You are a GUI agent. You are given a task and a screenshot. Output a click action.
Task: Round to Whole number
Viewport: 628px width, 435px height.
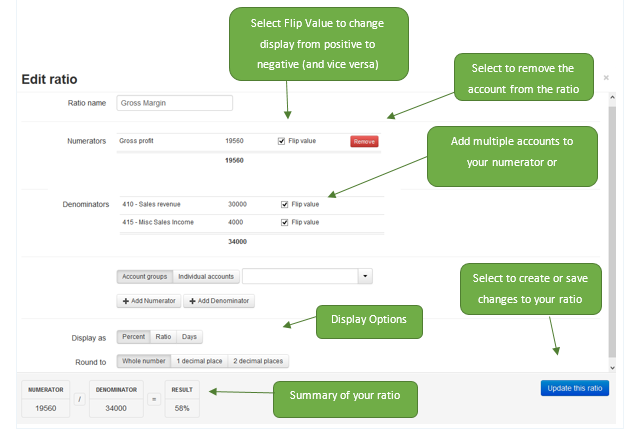coord(143,361)
